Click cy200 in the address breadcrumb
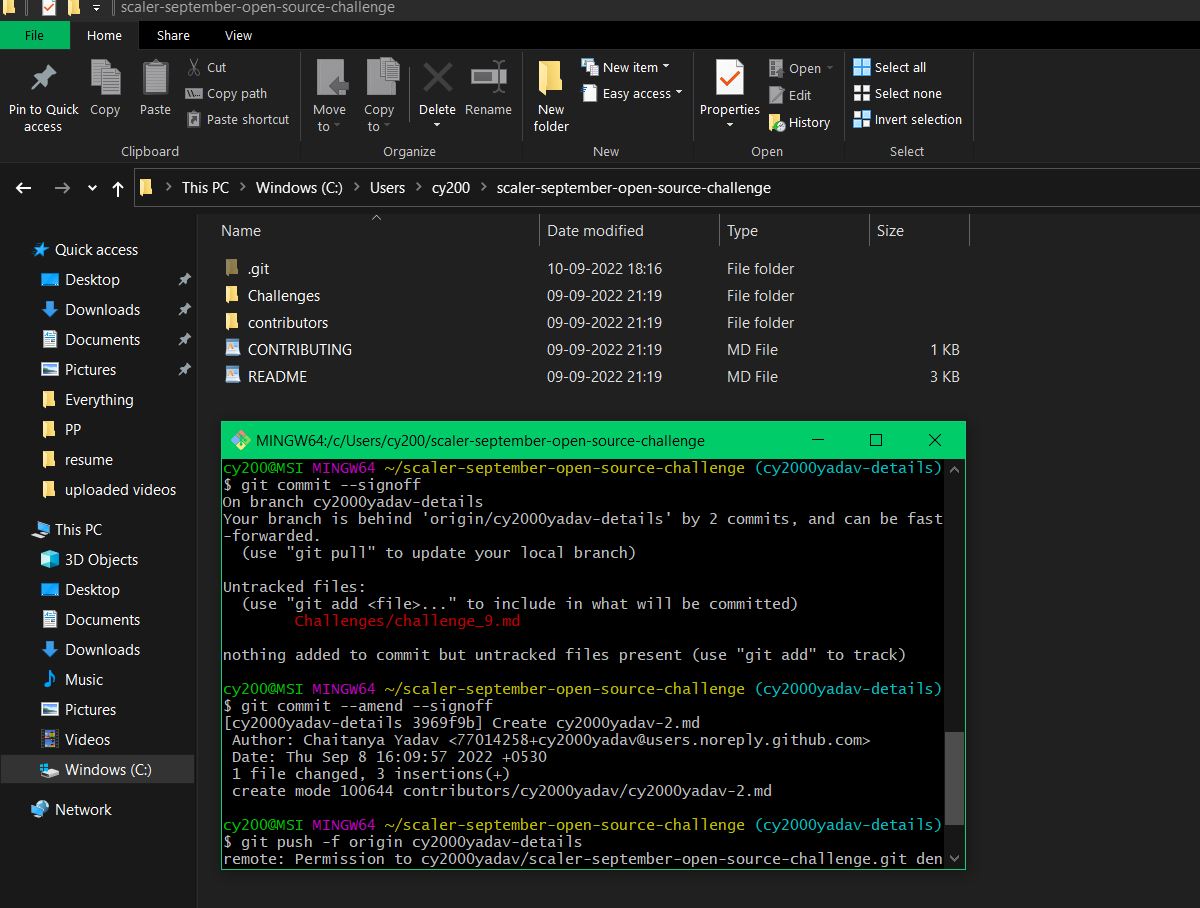Image resolution: width=1200 pixels, height=908 pixels. pos(450,188)
